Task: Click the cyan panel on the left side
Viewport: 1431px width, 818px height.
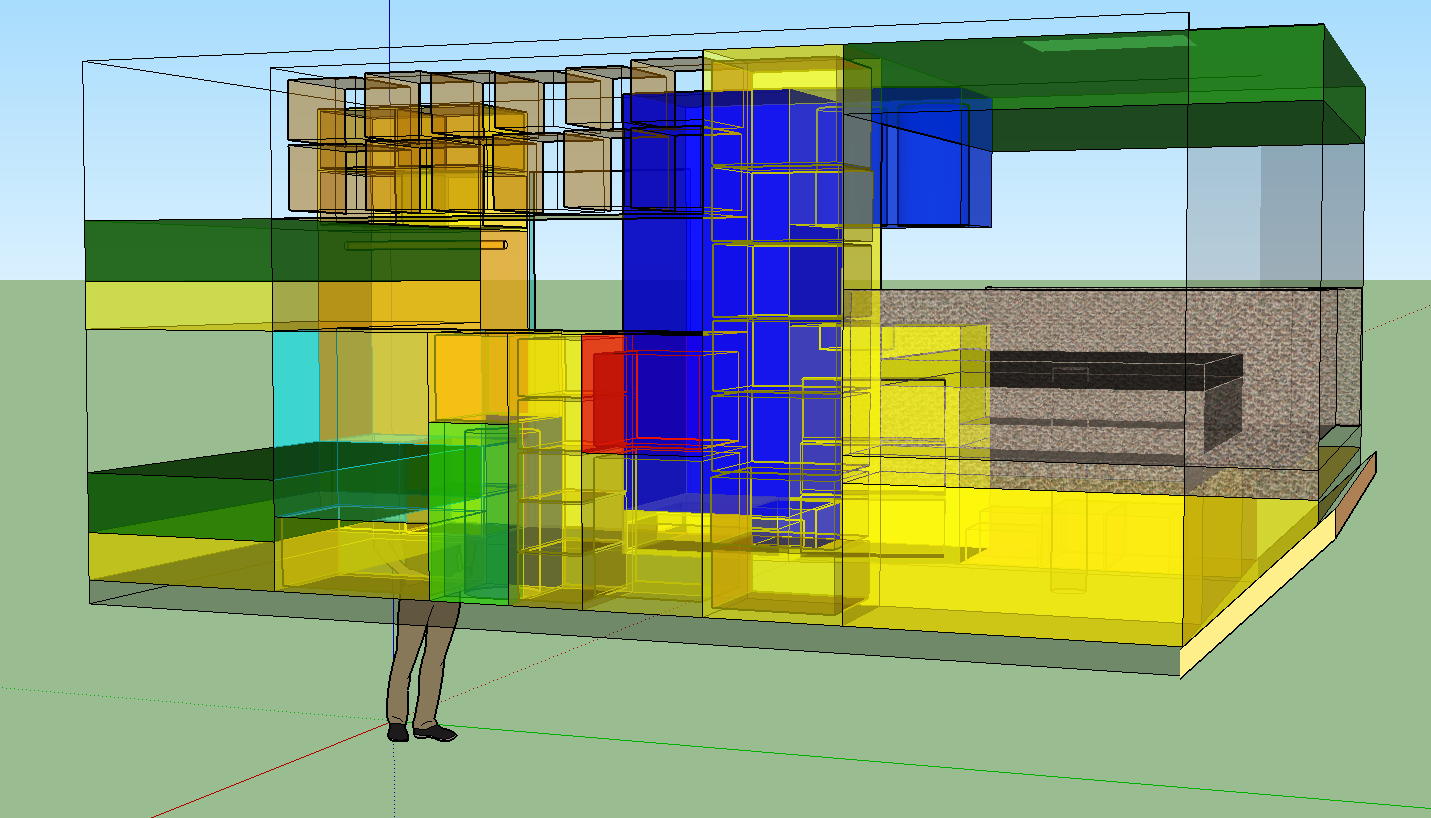Action: tap(296, 385)
